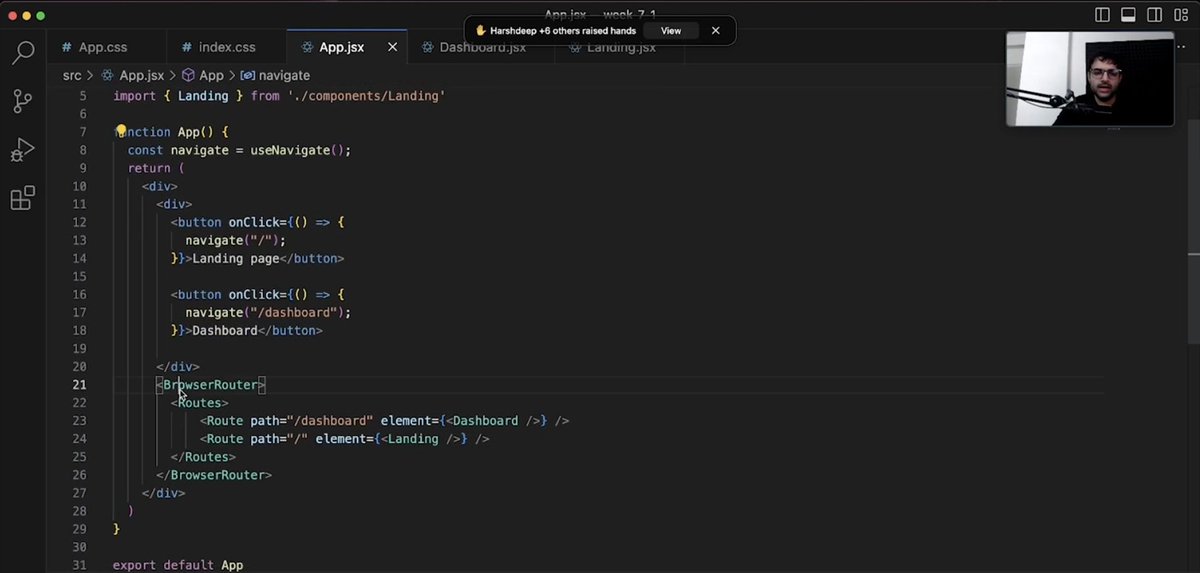This screenshot has width=1200, height=573.
Task: Click the presenter webcam thumbnail
Action: [1090, 79]
